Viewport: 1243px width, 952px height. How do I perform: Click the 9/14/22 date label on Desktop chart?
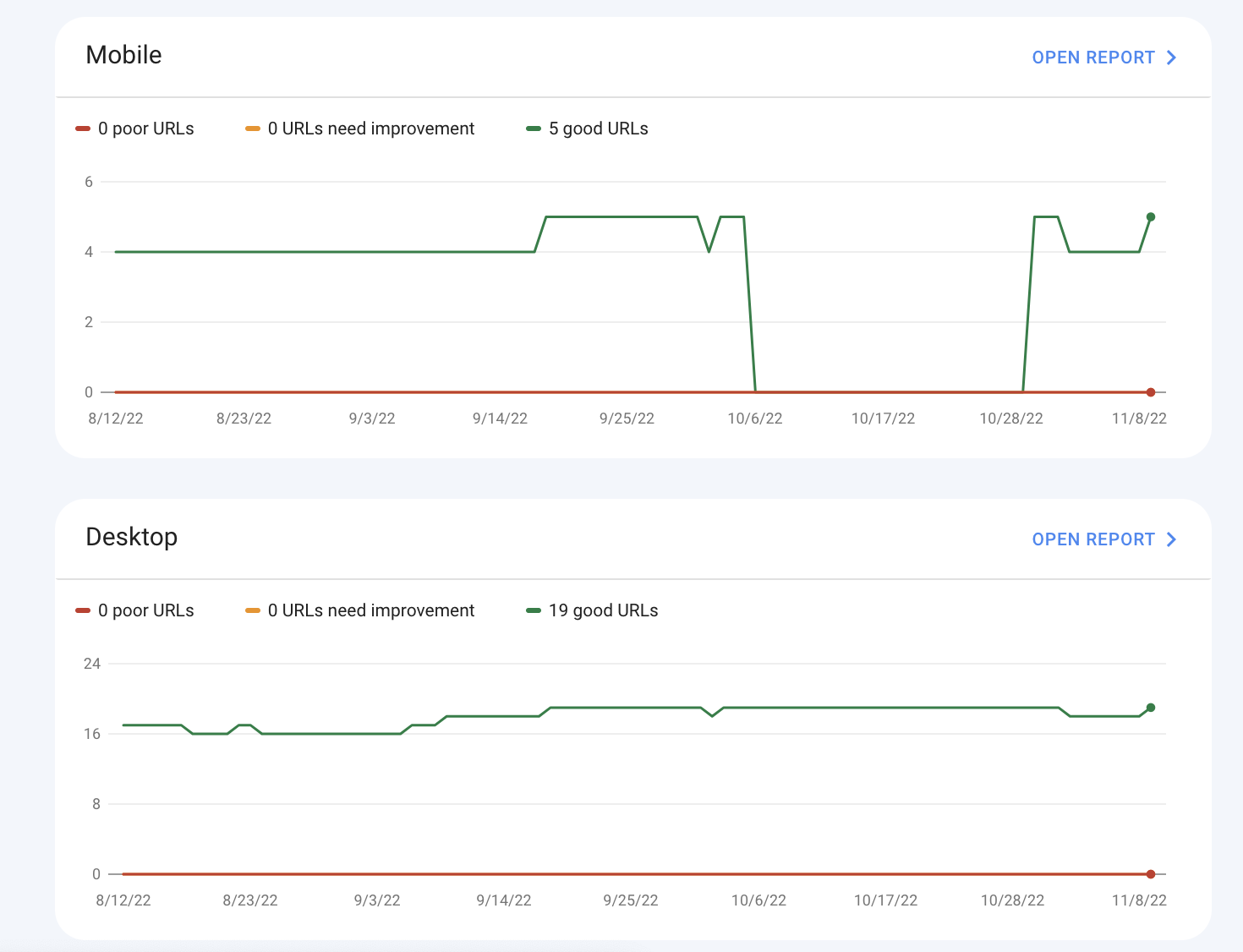tap(504, 900)
